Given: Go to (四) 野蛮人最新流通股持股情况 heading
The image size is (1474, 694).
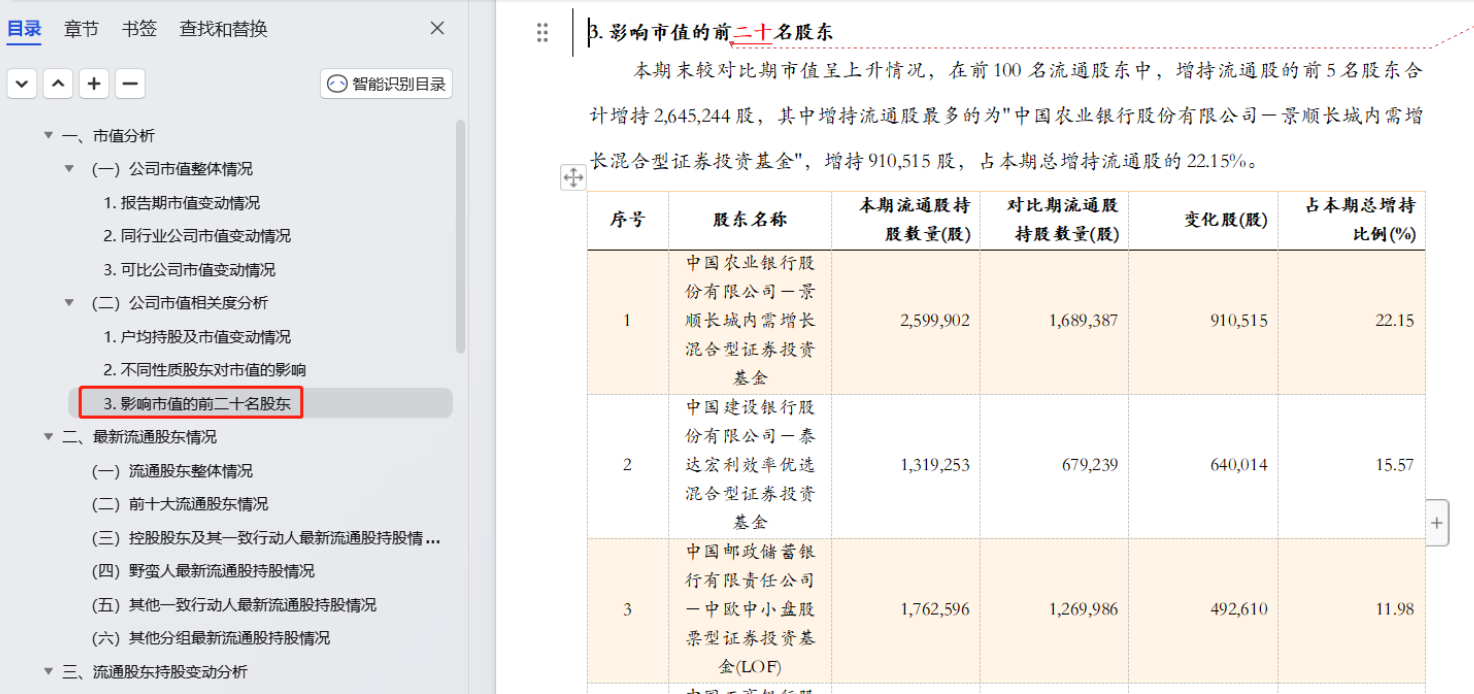Looking at the screenshot, I should click(x=203, y=570).
